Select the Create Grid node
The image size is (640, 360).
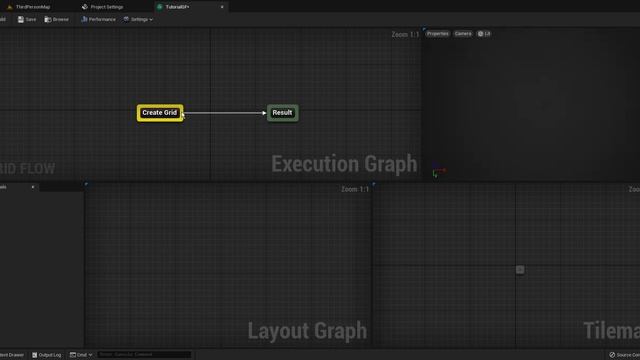tap(160, 113)
